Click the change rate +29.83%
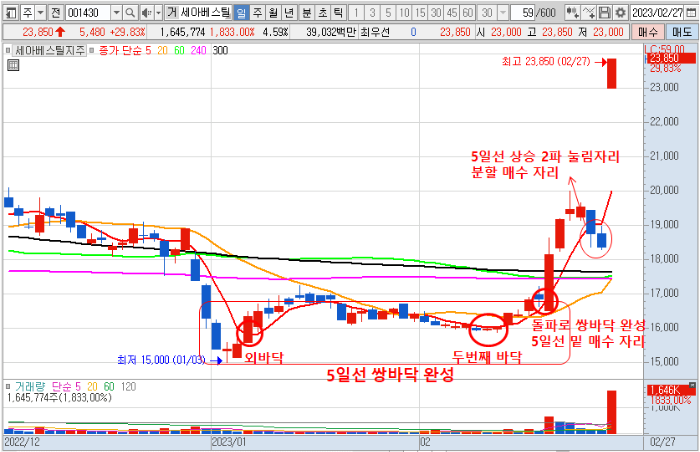This screenshot has width=700, height=452. 128,32
